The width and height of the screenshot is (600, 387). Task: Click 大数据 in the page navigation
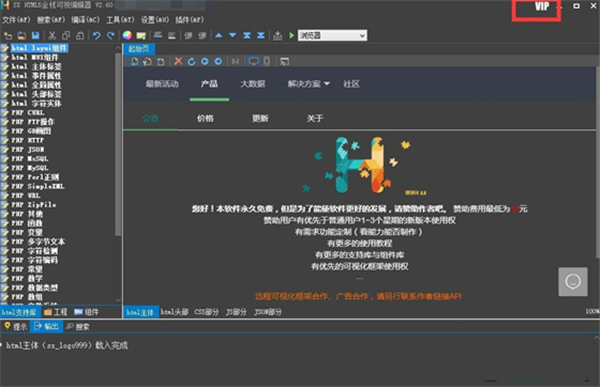[x=253, y=84]
